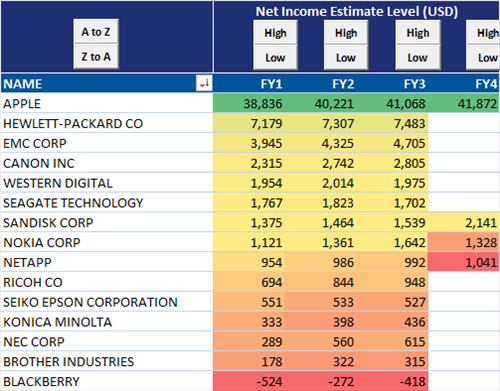The width and height of the screenshot is (500, 391).
Task: Click the High button above FY1
Action: click(x=275, y=33)
